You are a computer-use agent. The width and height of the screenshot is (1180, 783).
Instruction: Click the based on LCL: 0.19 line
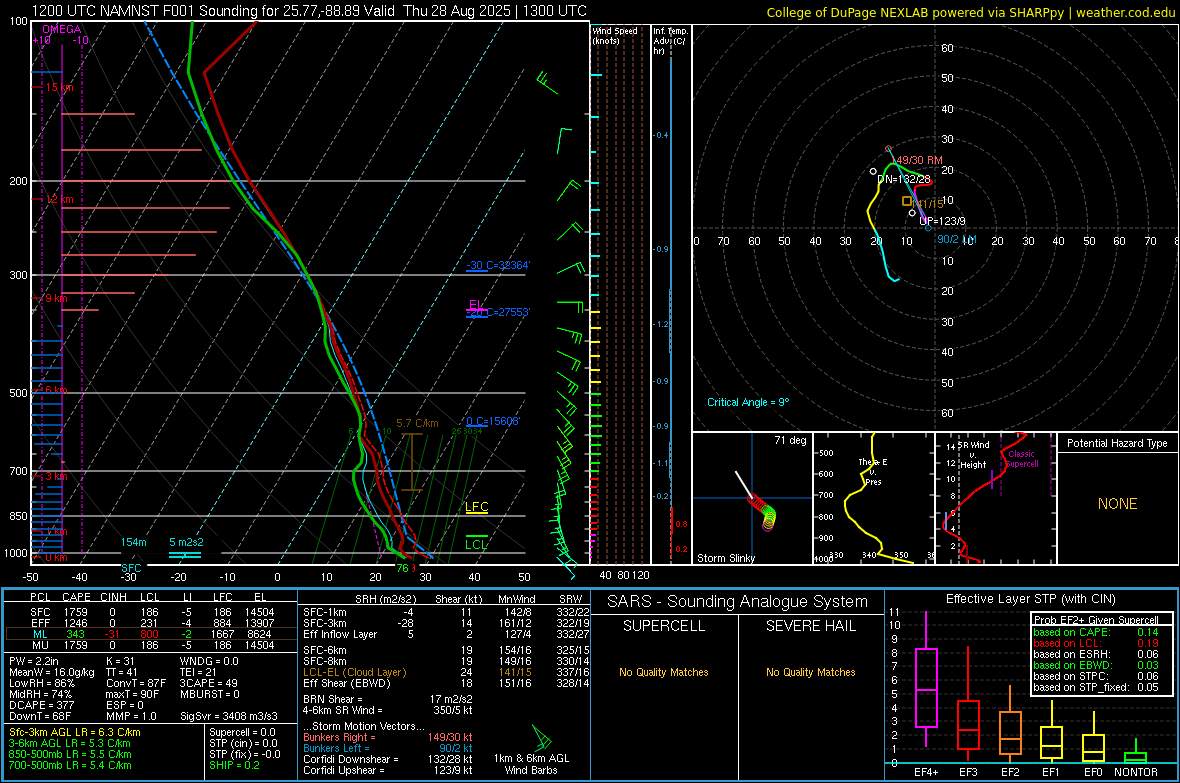pos(1096,643)
